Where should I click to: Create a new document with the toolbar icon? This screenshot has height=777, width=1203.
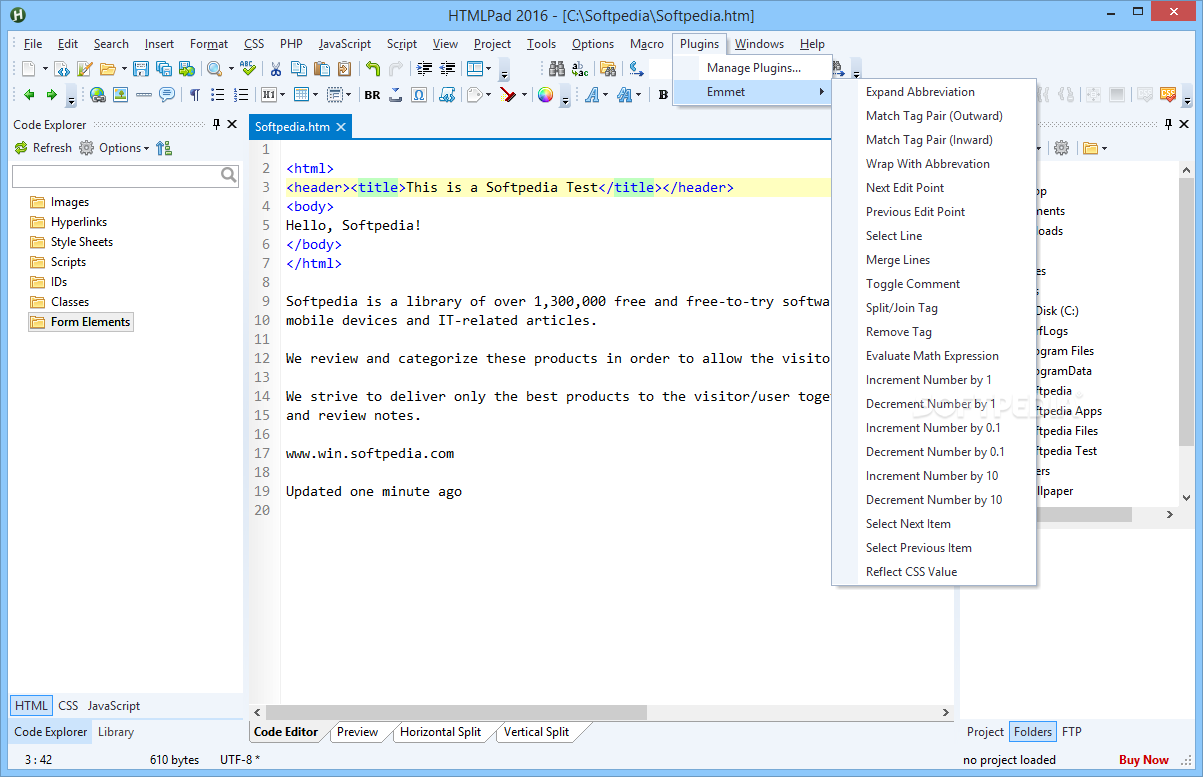(x=28, y=69)
